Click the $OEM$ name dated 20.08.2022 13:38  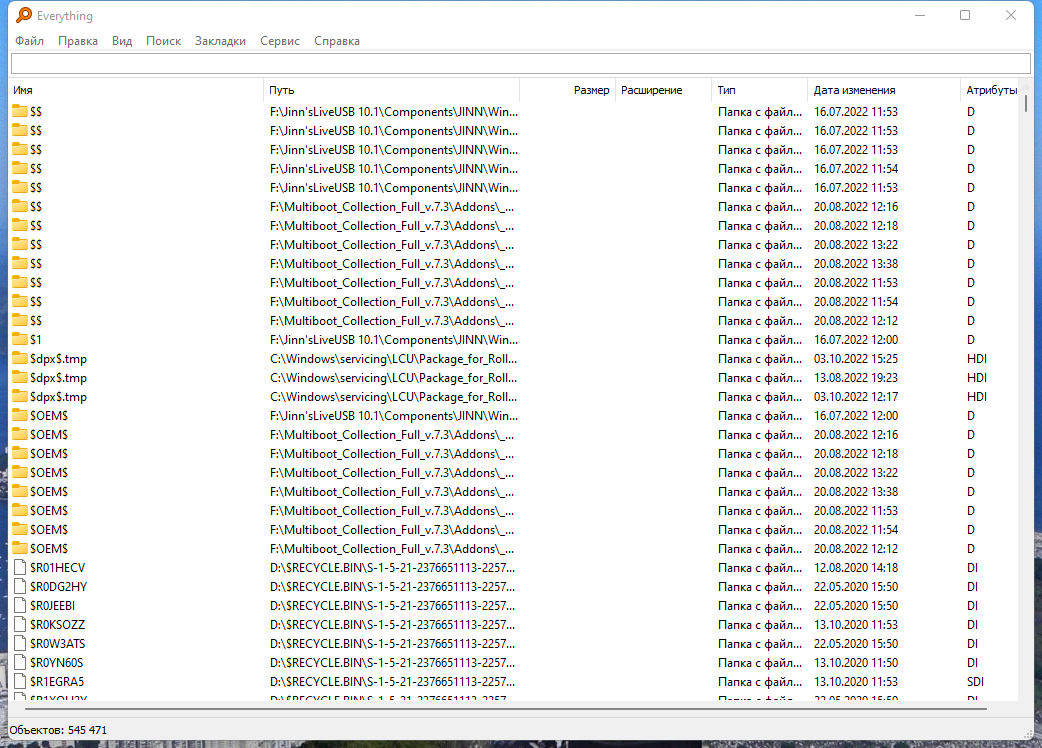click(49, 492)
